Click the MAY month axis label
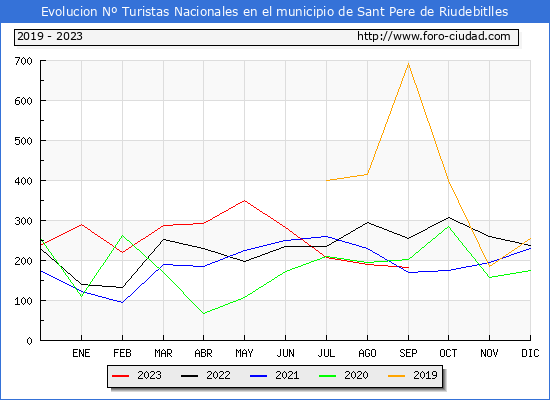Image resolution: width=550 pixels, height=400 pixels. tap(244, 353)
